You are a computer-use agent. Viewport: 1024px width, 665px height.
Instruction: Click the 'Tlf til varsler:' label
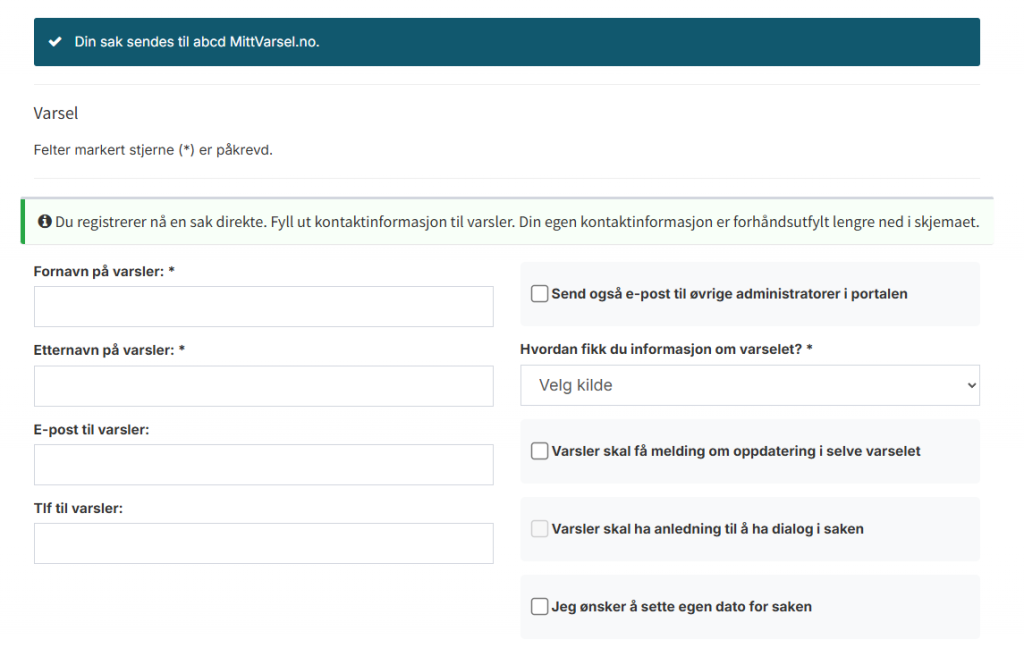point(78,508)
